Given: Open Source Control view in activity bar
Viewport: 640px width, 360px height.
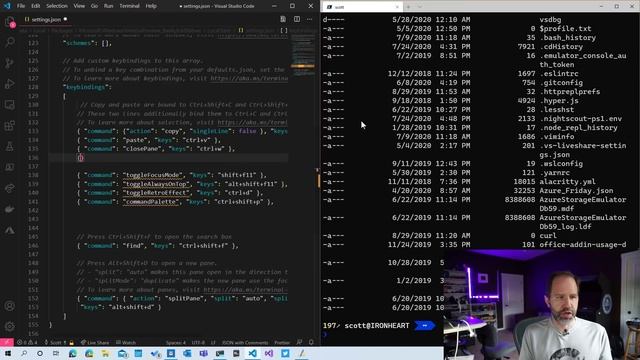Looking at the screenshot, I should click(x=10, y=63).
